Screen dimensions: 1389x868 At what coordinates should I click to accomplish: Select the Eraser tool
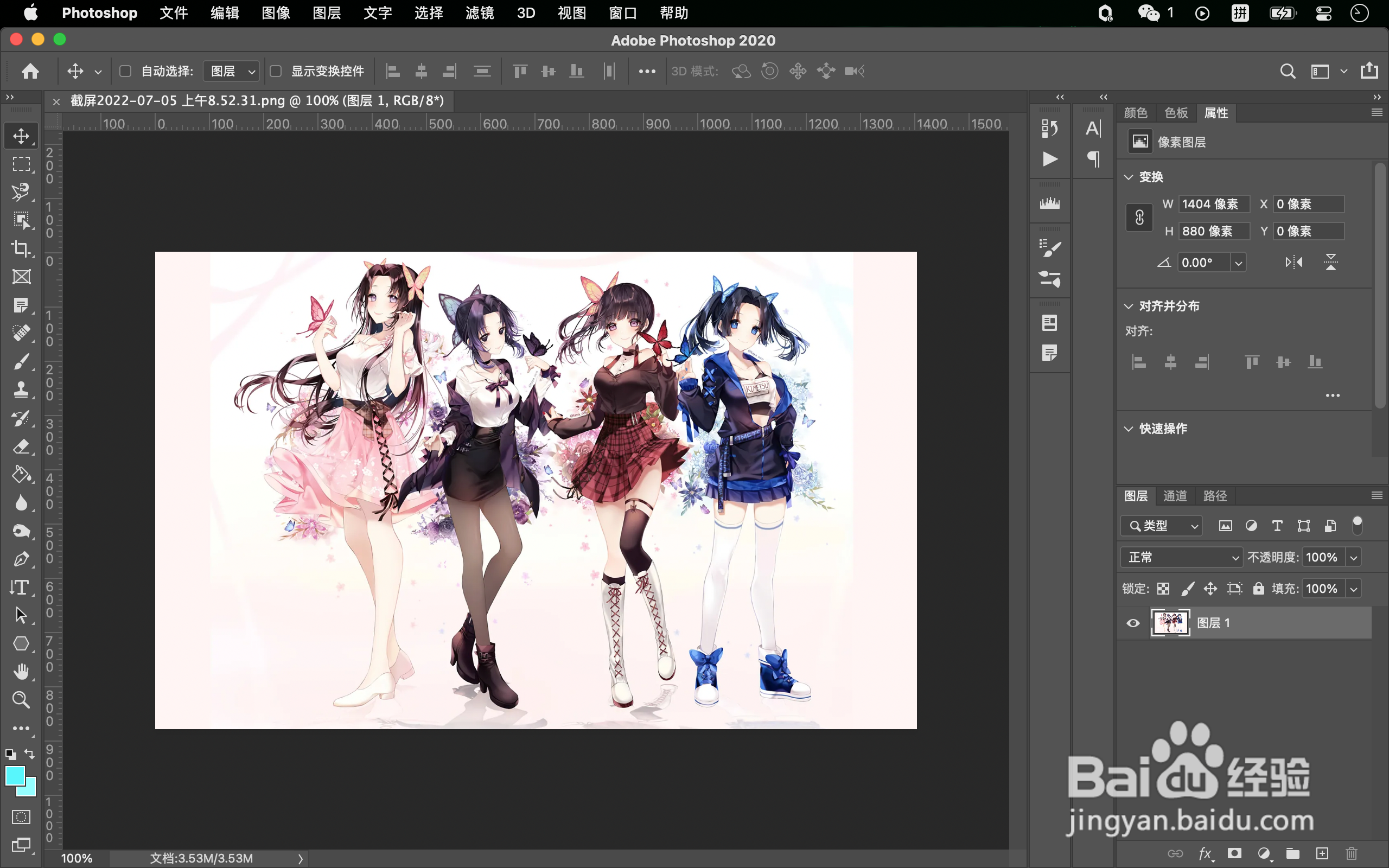point(21,446)
